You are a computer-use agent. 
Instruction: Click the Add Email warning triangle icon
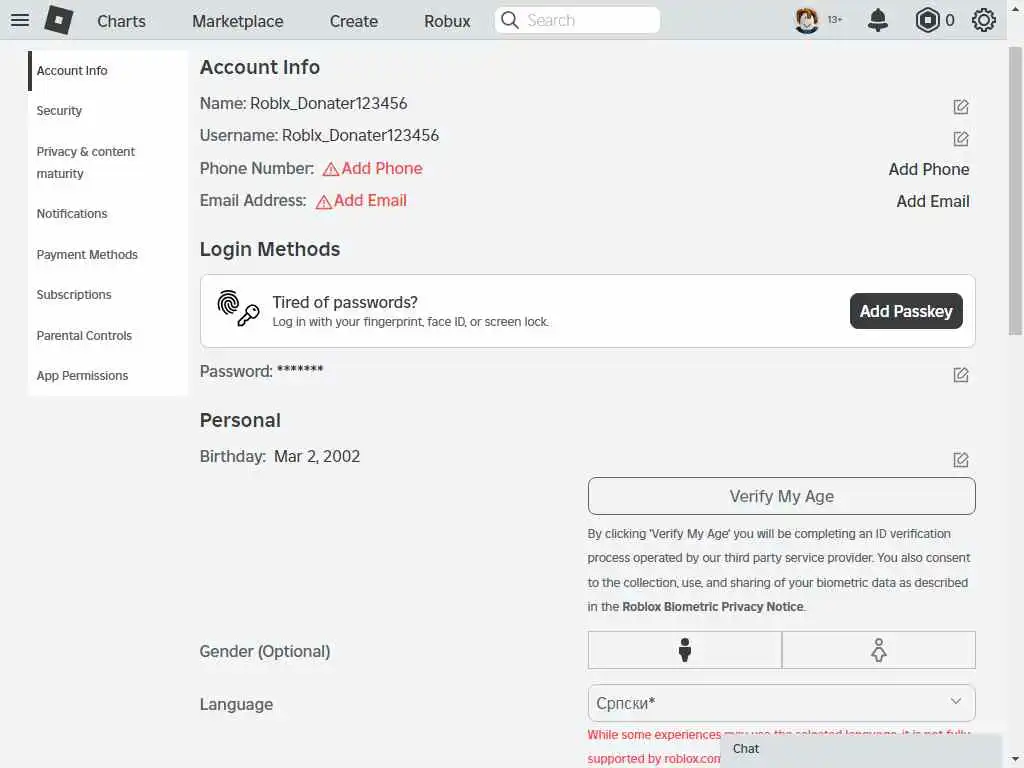click(324, 202)
